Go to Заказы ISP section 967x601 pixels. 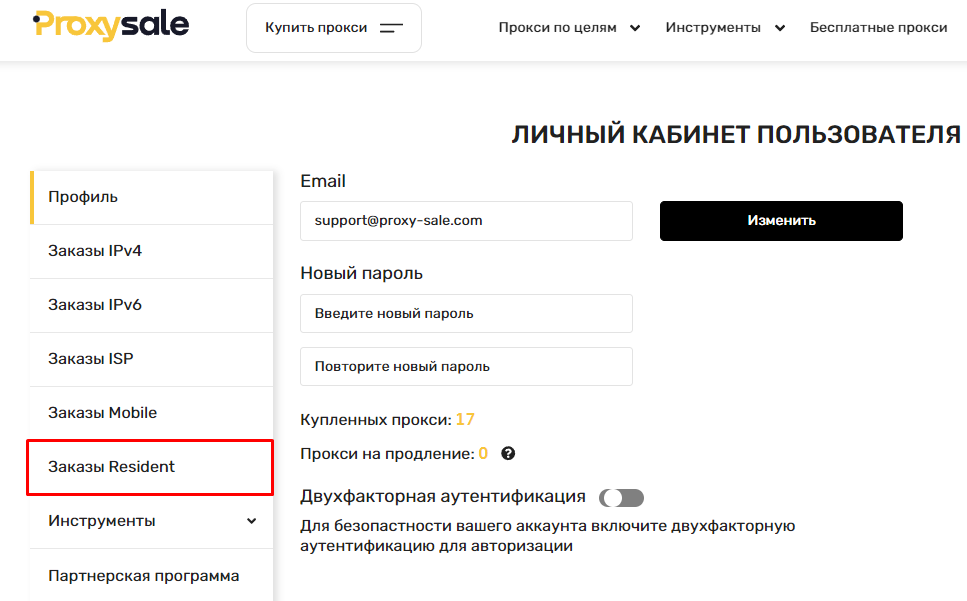coord(152,359)
